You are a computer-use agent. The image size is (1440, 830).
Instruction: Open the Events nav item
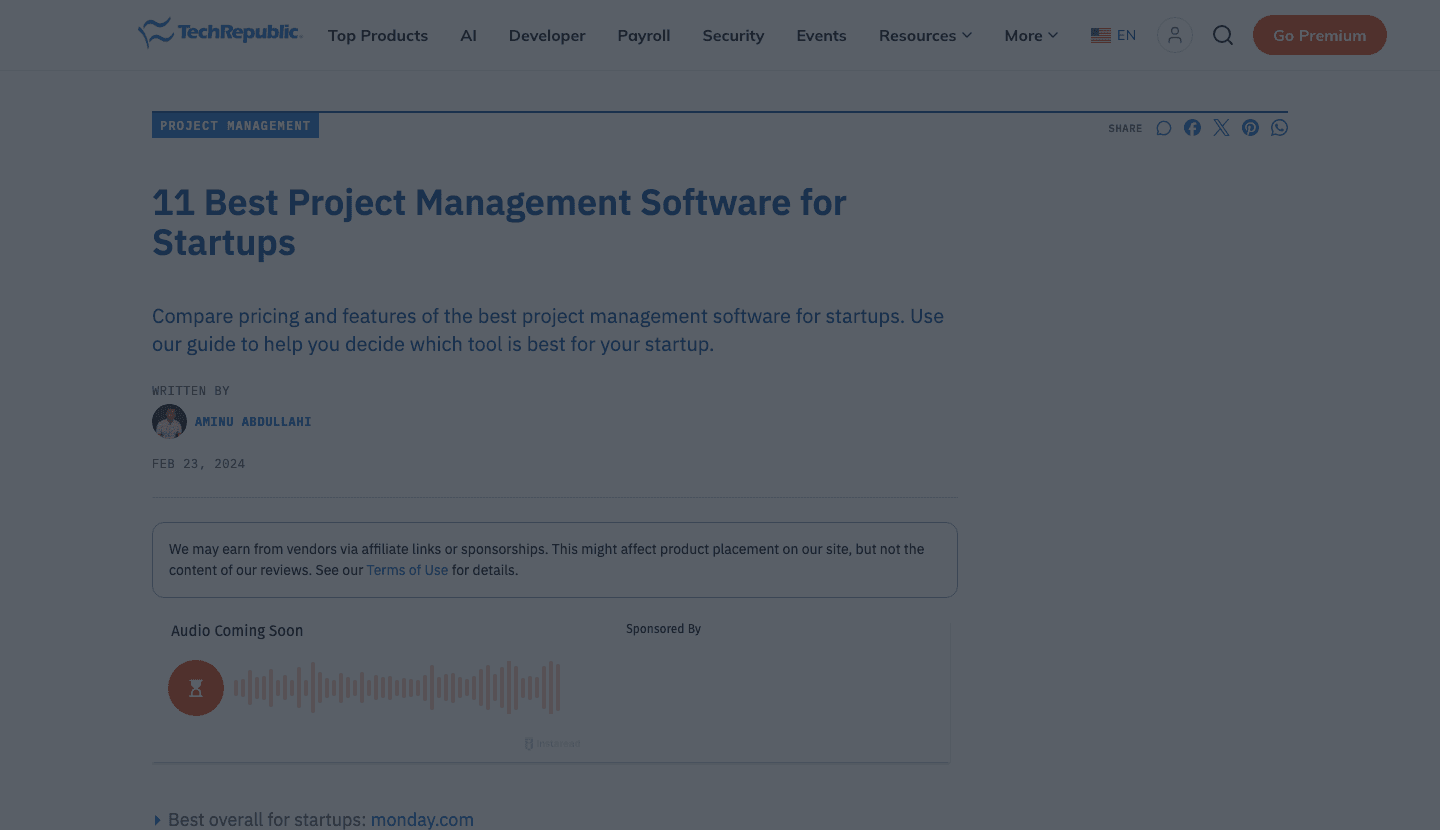821,35
